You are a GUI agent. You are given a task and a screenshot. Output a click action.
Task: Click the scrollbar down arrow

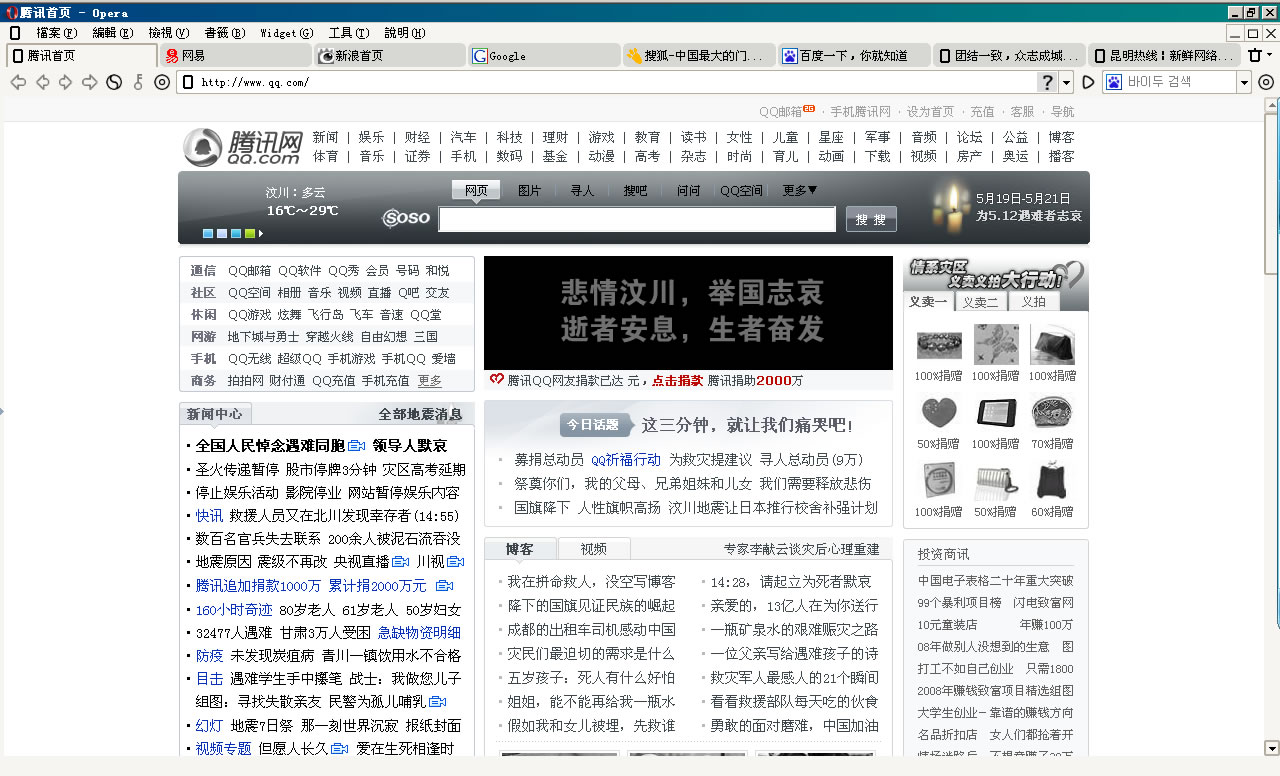(1271, 748)
